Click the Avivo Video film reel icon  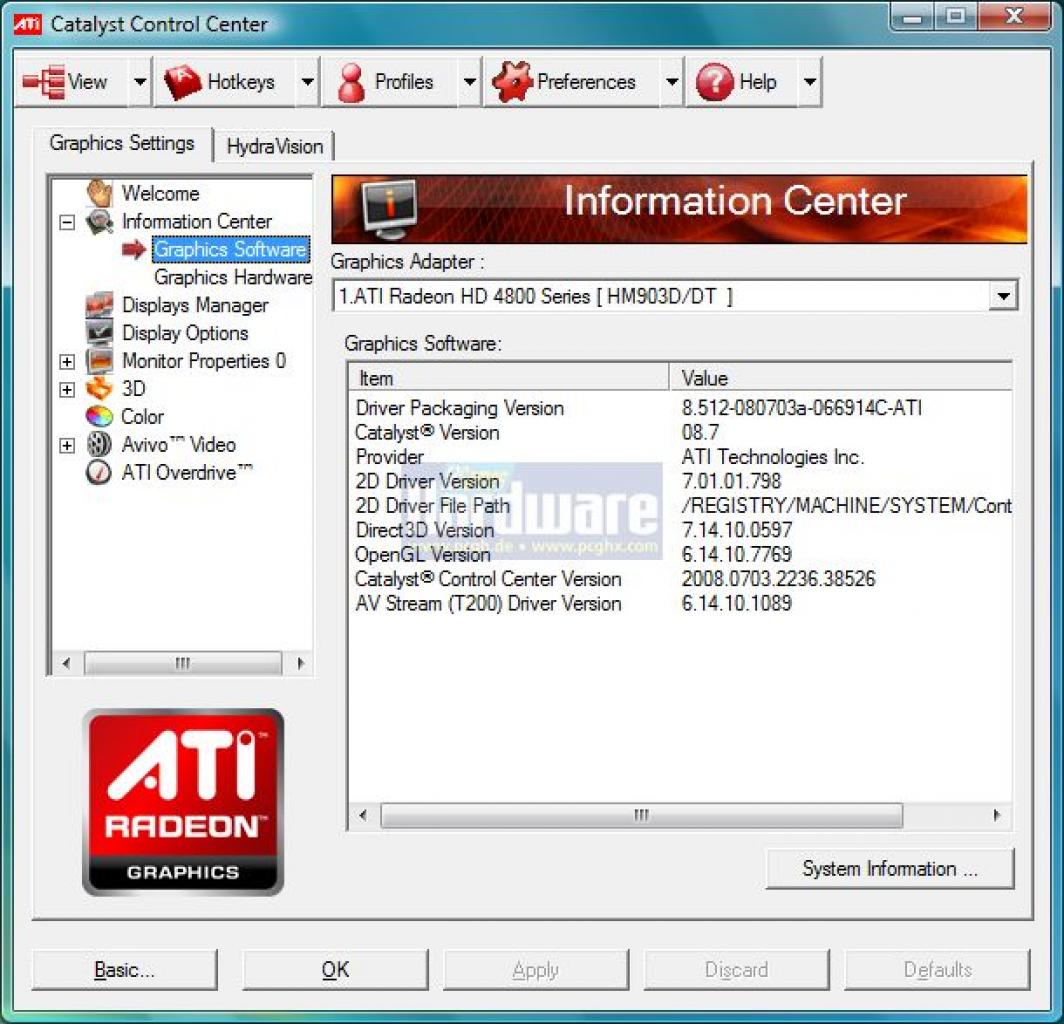[x=99, y=444]
